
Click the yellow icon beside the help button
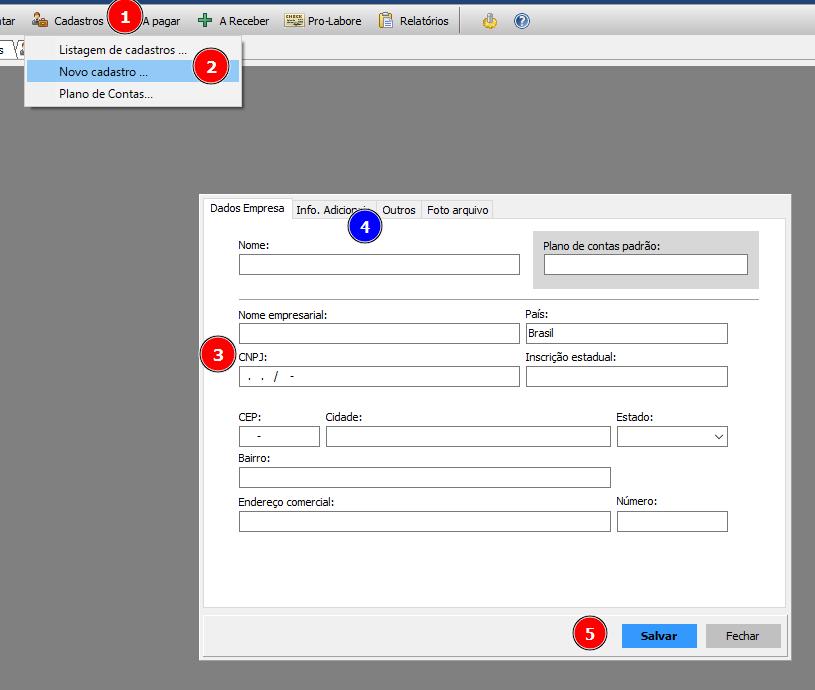point(489,20)
